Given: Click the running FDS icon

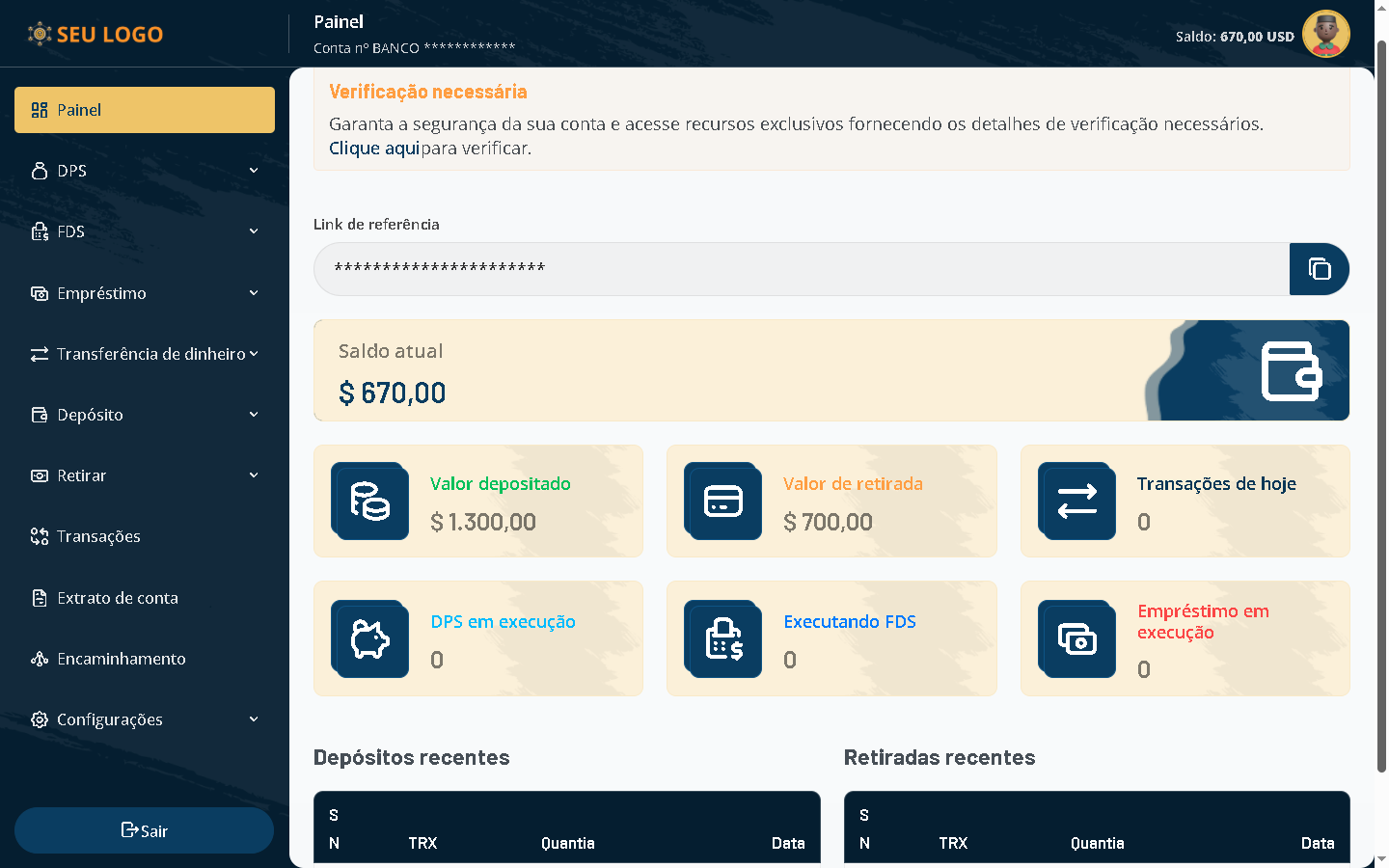Looking at the screenshot, I should click(723, 638).
